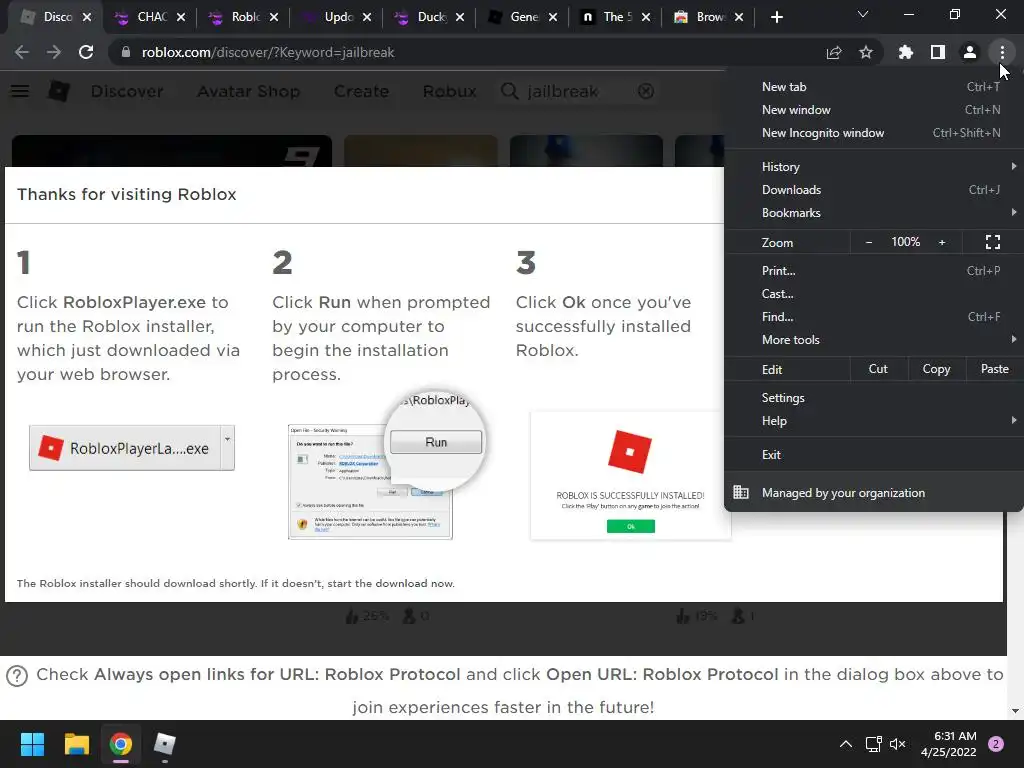
Task: Open a New Incognito window
Action: (873, 133)
